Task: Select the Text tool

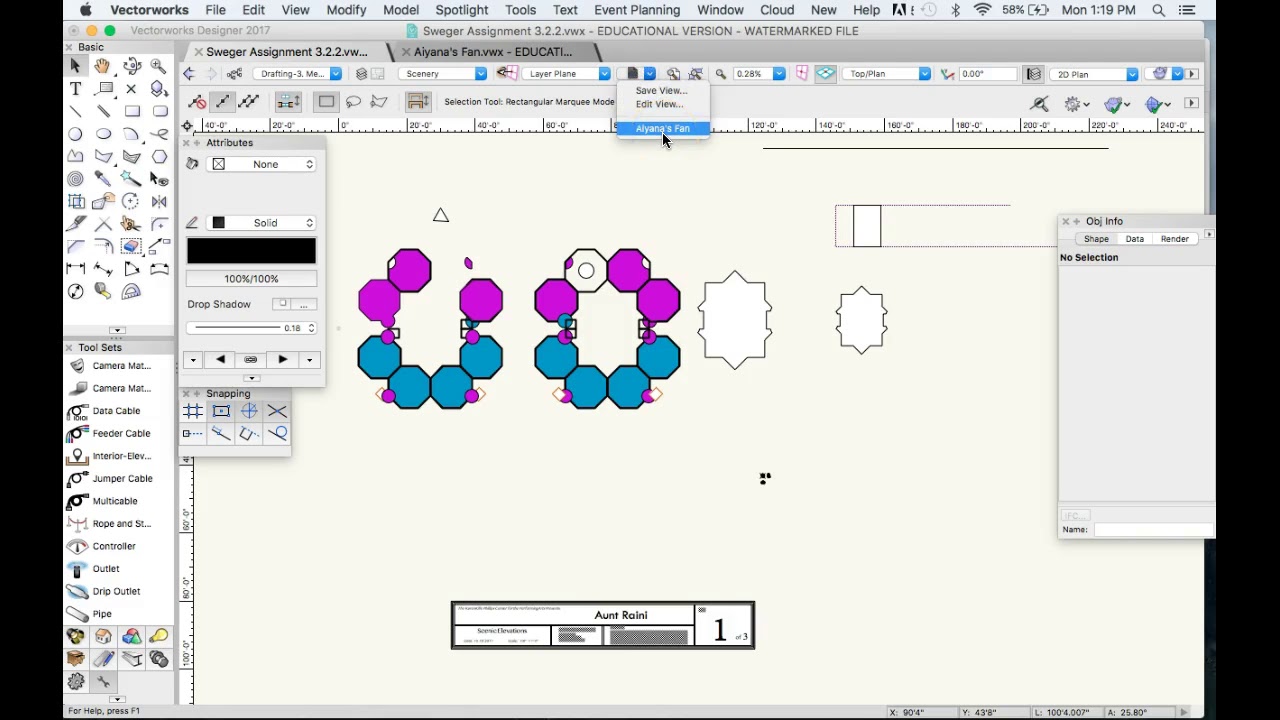Action: tap(75, 89)
